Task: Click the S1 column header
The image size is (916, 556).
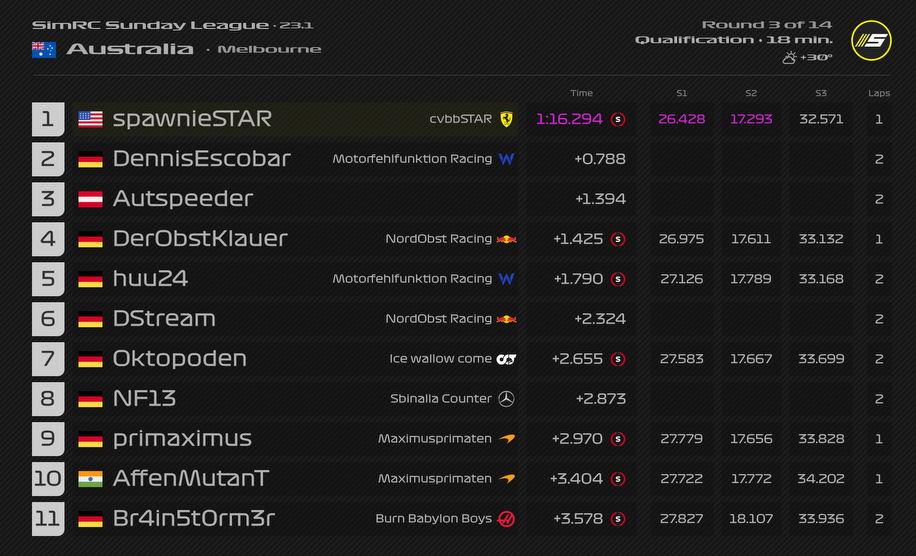Action: [x=681, y=93]
